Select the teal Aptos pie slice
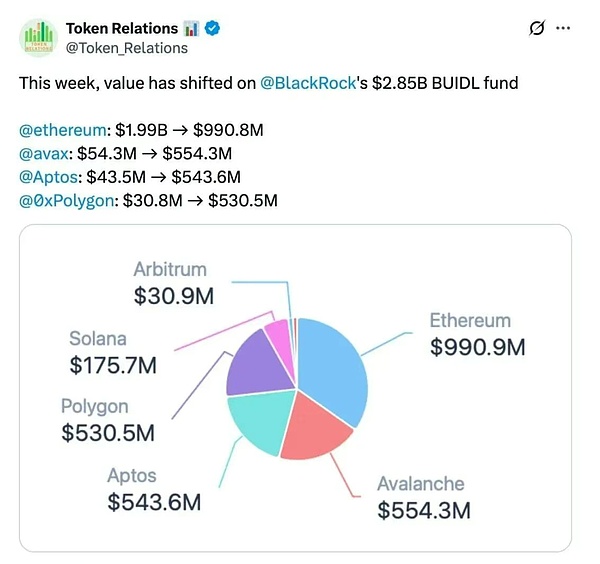 (x=257, y=427)
